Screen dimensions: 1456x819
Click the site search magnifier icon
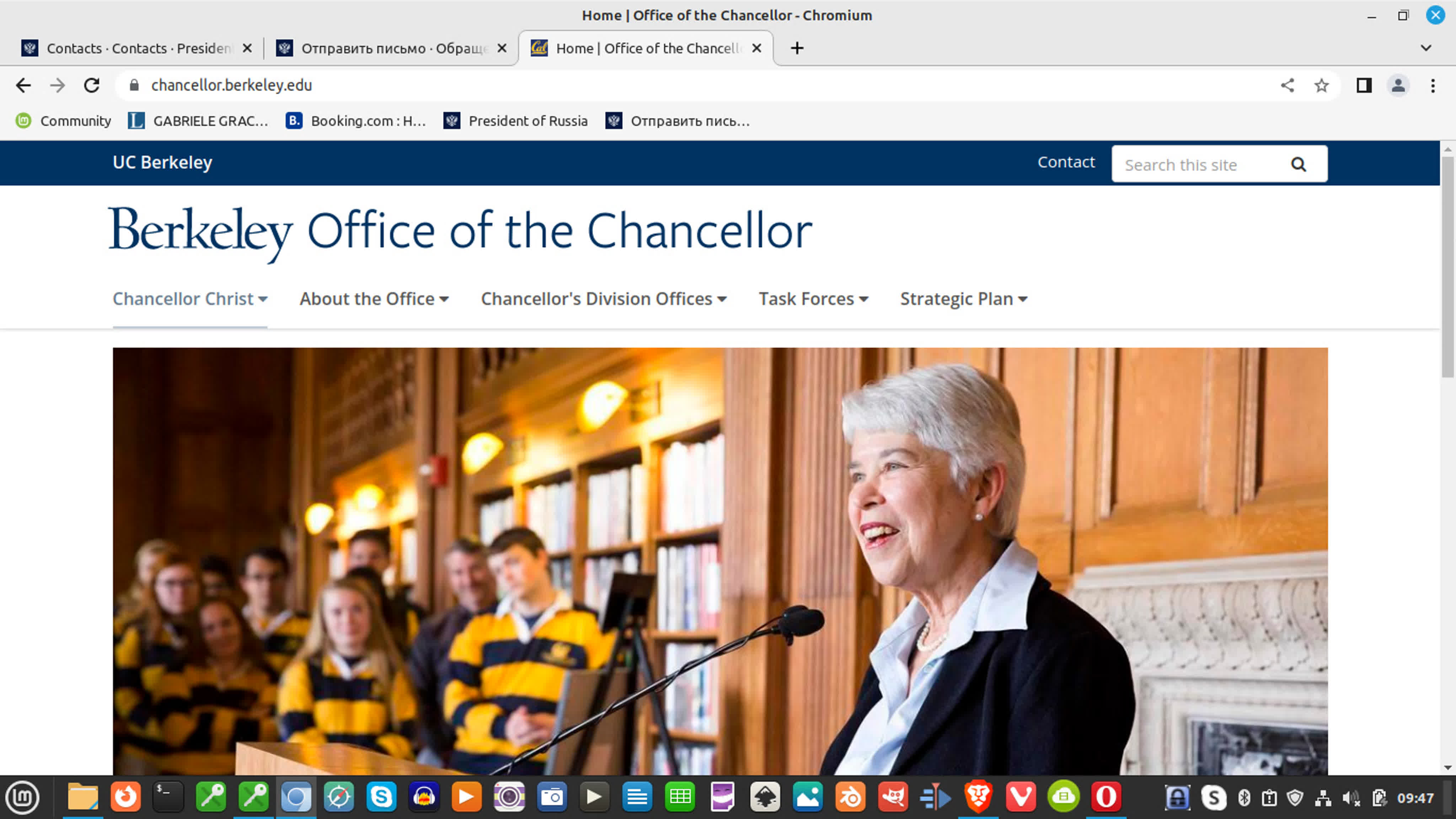[x=1298, y=165]
